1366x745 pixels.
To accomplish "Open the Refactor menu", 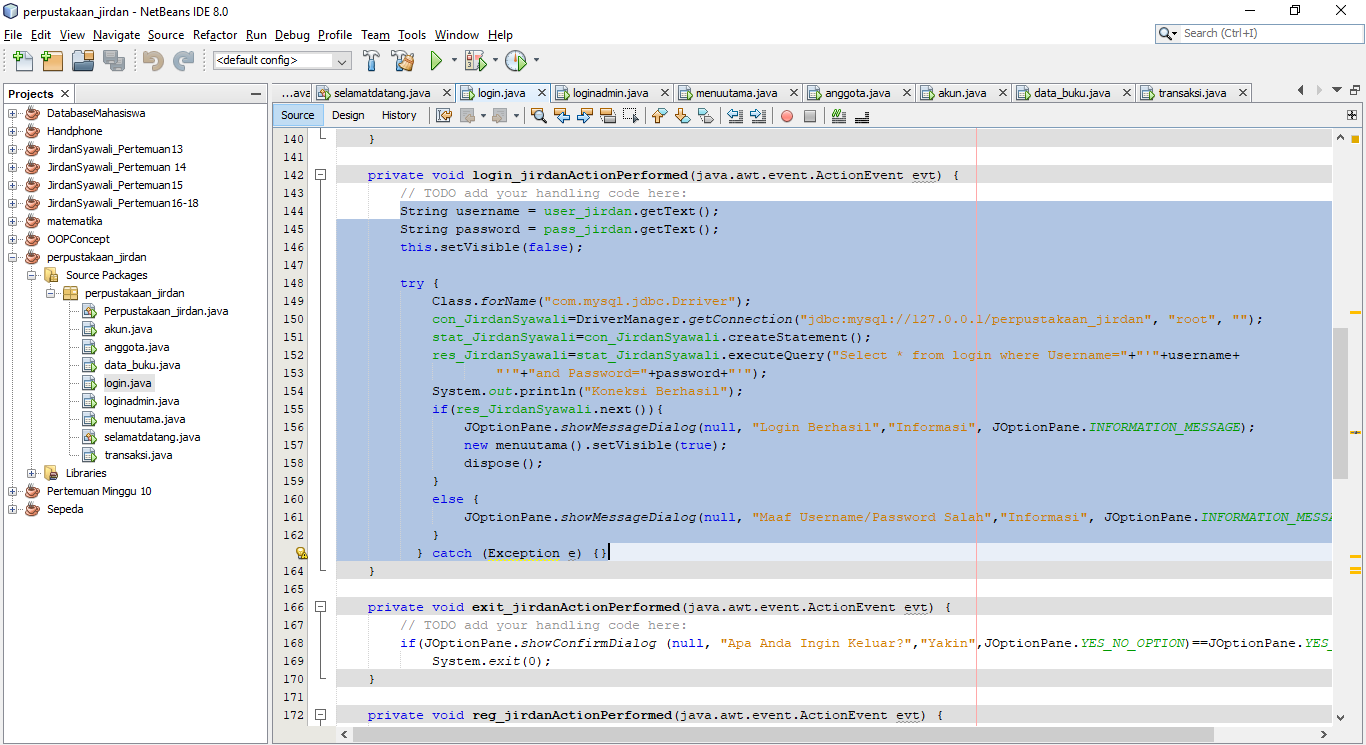I will point(215,34).
